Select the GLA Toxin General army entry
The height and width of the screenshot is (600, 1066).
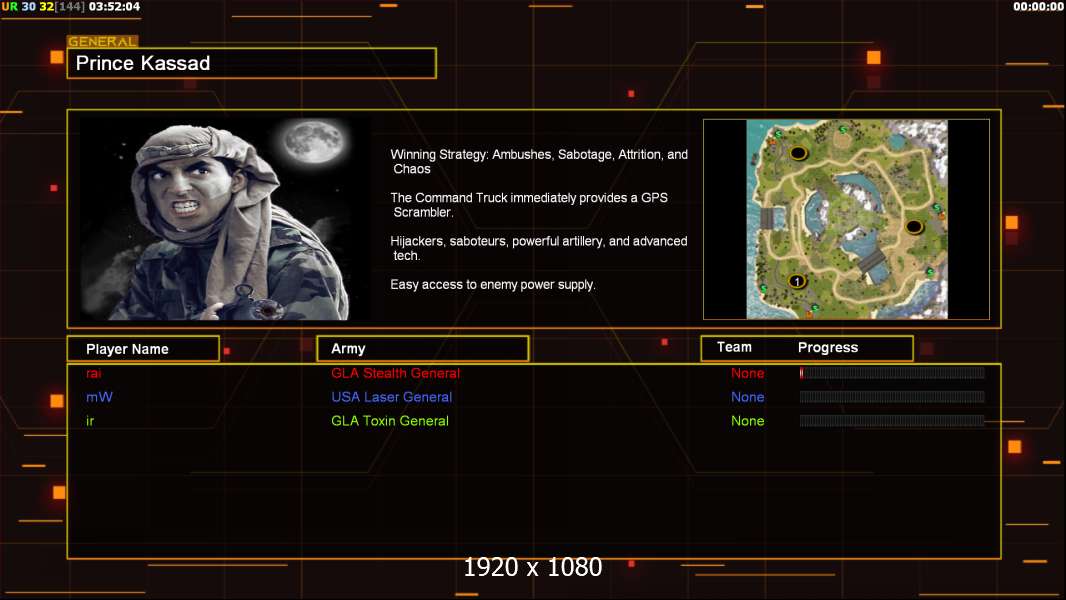tap(390, 421)
